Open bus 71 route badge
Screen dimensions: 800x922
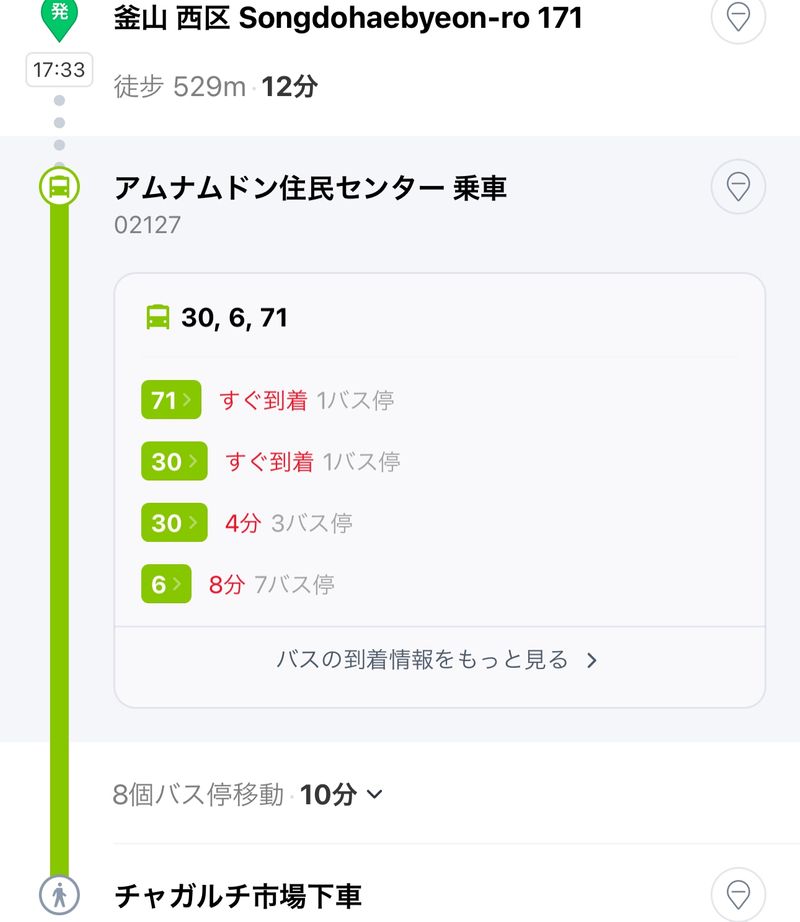point(171,401)
